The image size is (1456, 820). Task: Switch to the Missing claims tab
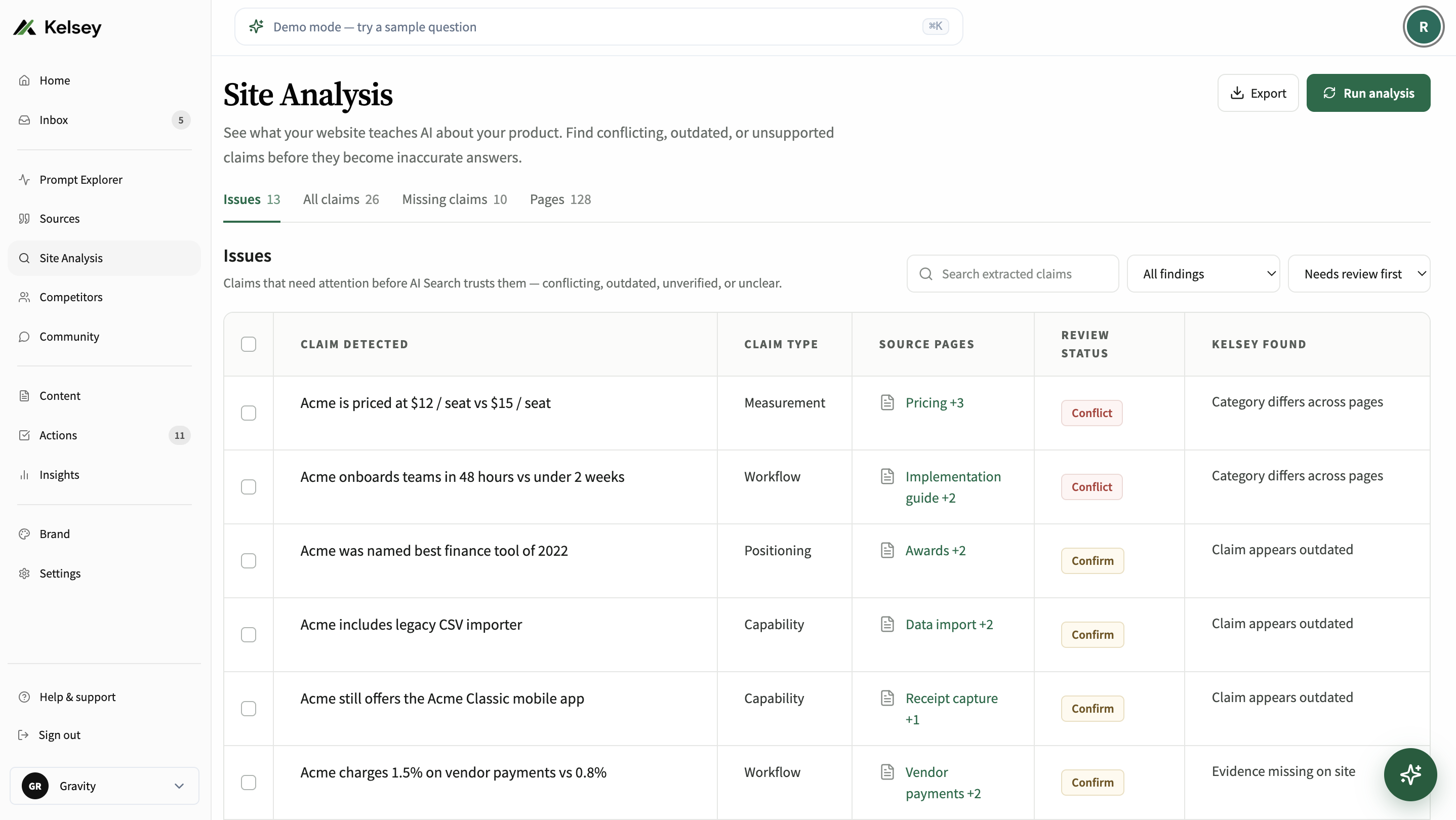(x=455, y=199)
